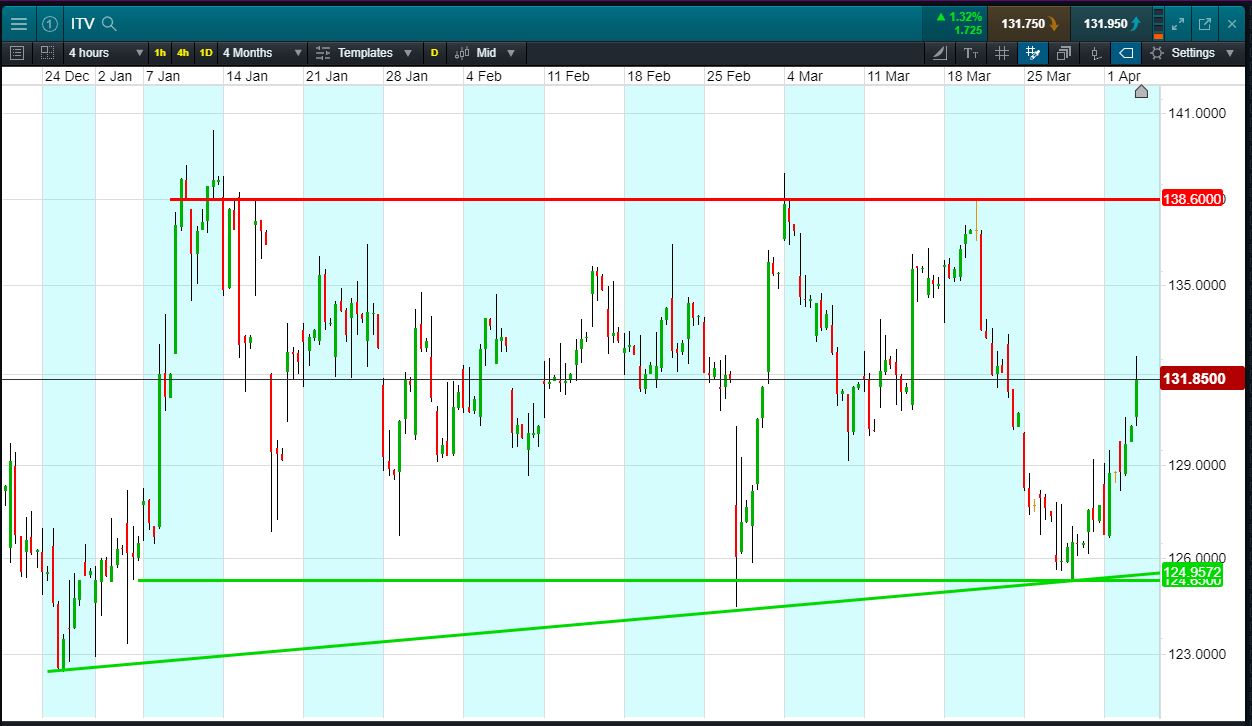Switch to the 1h timeframe shortcut
The width and height of the screenshot is (1252, 726).
point(161,52)
